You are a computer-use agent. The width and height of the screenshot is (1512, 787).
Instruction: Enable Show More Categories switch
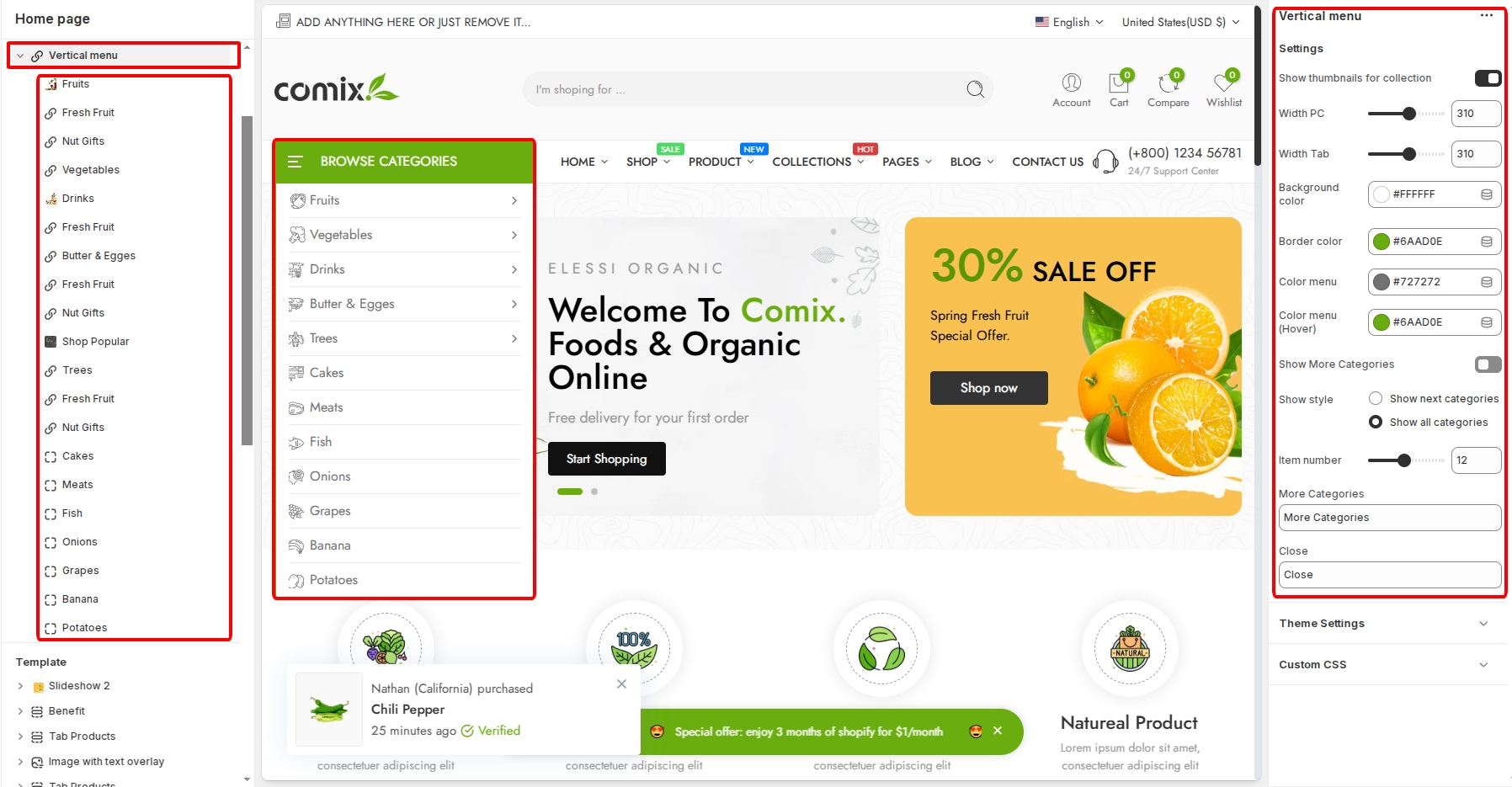(x=1488, y=364)
